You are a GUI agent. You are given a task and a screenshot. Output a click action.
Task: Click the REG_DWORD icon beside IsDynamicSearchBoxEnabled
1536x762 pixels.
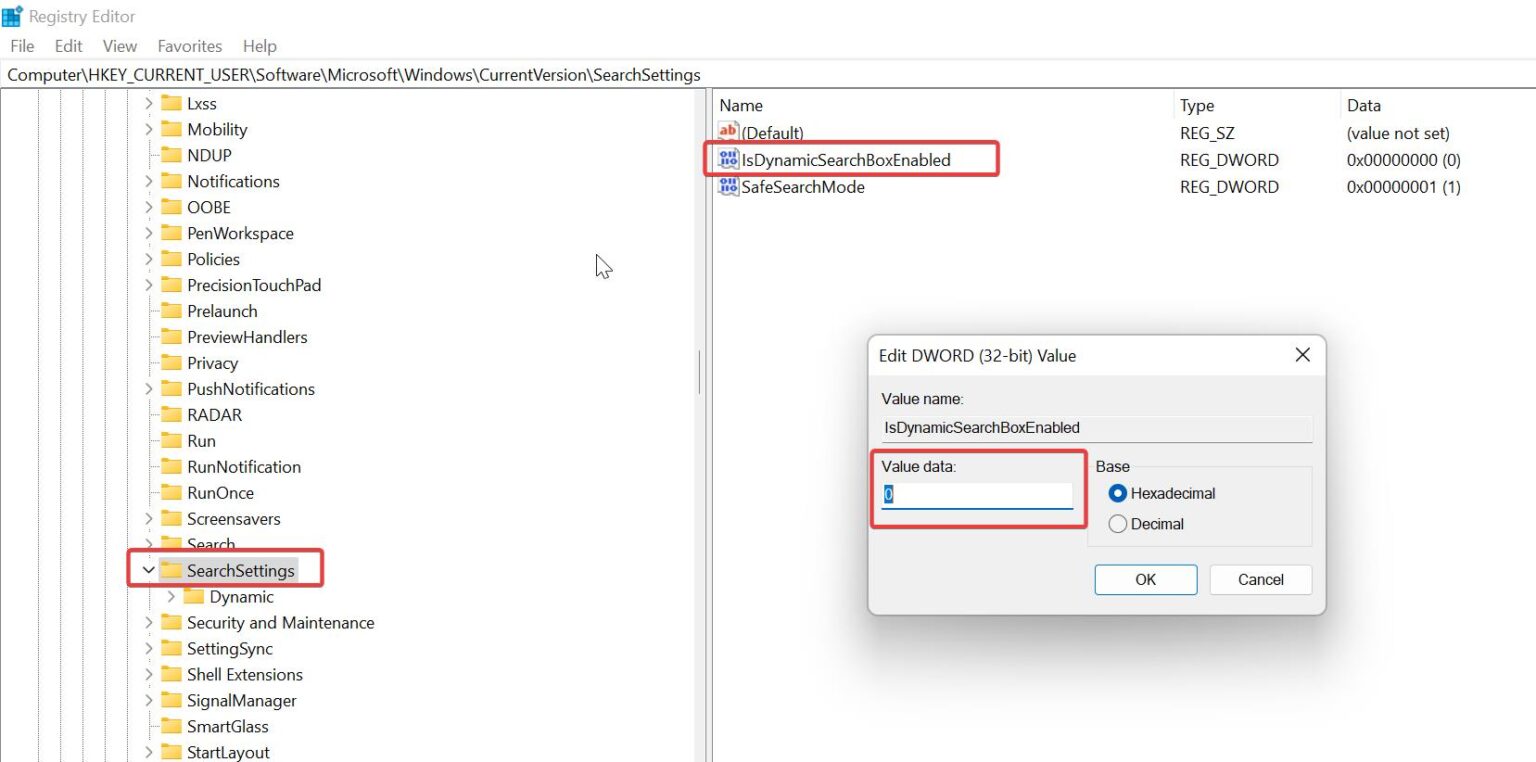pos(727,159)
